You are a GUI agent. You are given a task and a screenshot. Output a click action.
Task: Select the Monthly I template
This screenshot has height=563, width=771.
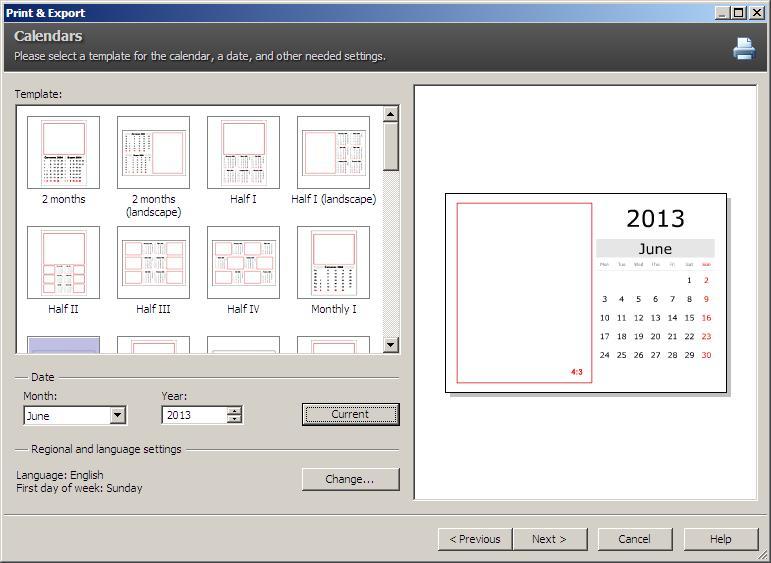point(333,262)
